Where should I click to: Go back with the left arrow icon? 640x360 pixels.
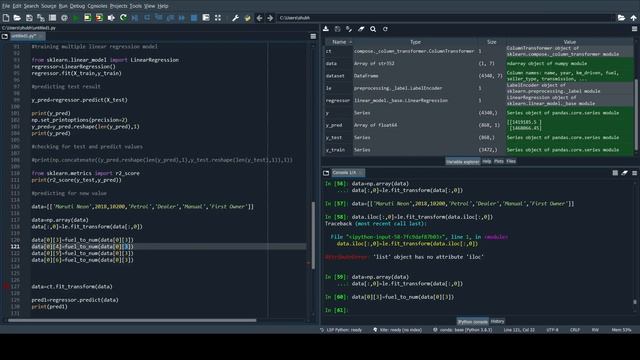(x=259, y=18)
